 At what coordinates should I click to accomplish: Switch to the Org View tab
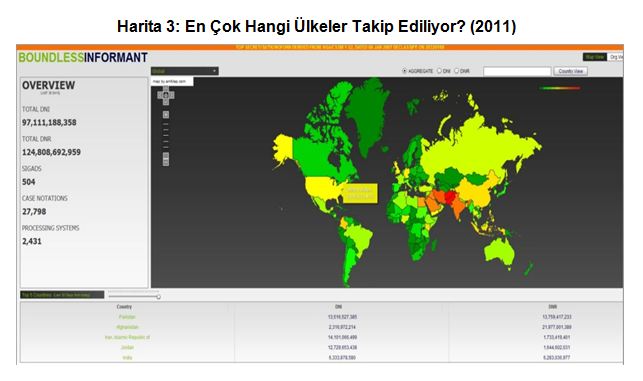coord(615,57)
